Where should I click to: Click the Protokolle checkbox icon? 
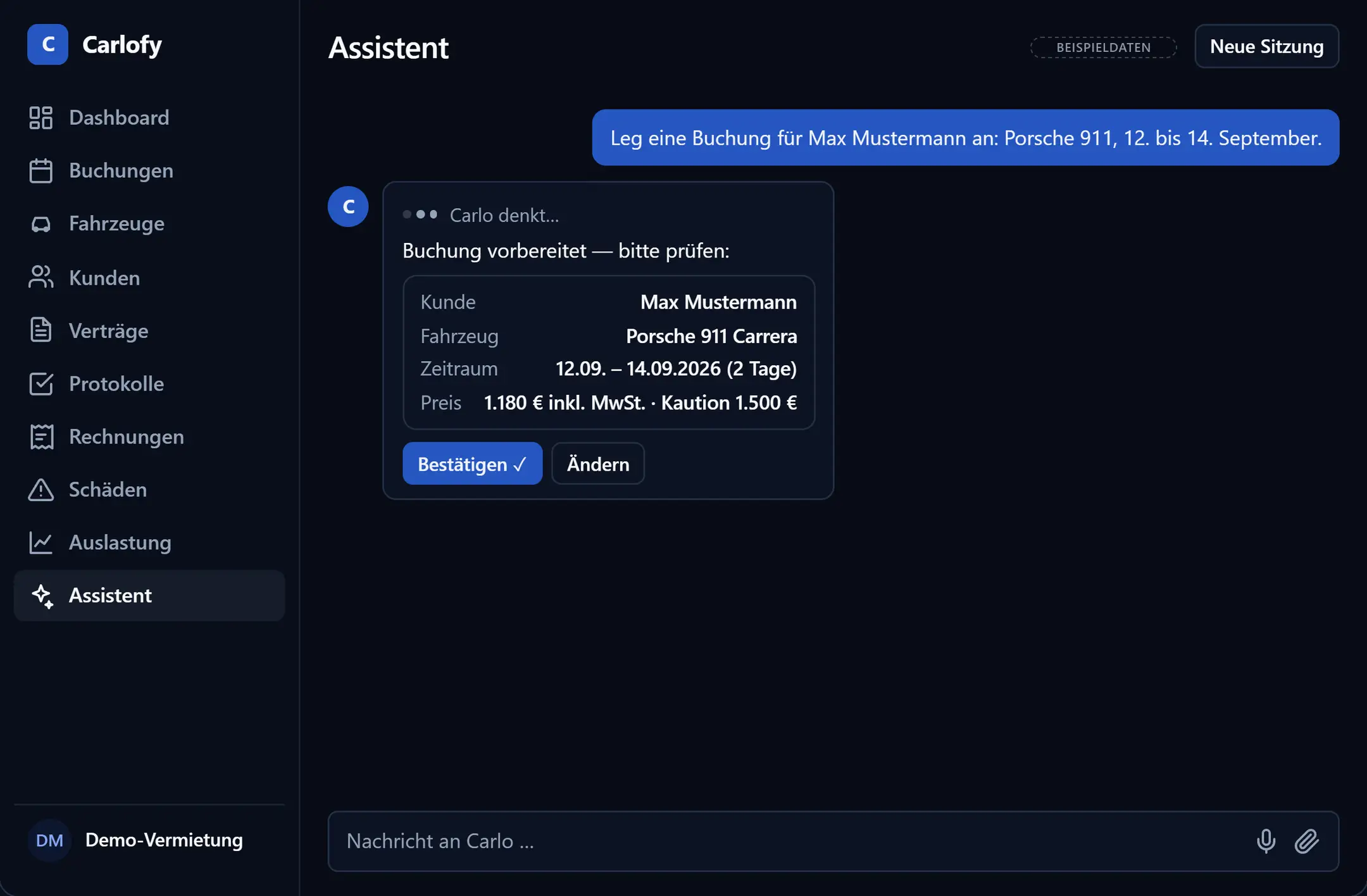point(41,383)
